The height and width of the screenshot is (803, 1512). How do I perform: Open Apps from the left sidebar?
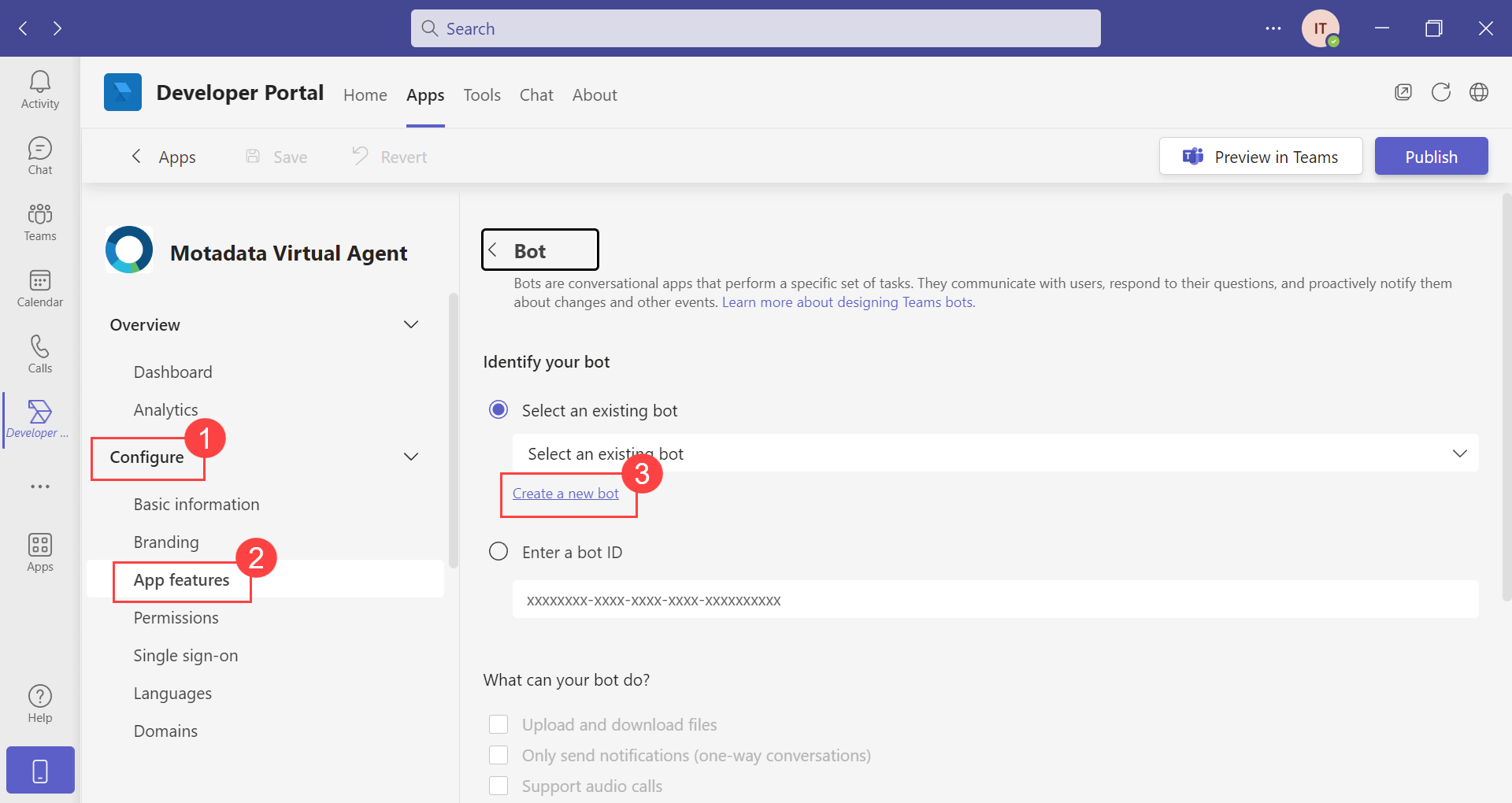[39, 552]
